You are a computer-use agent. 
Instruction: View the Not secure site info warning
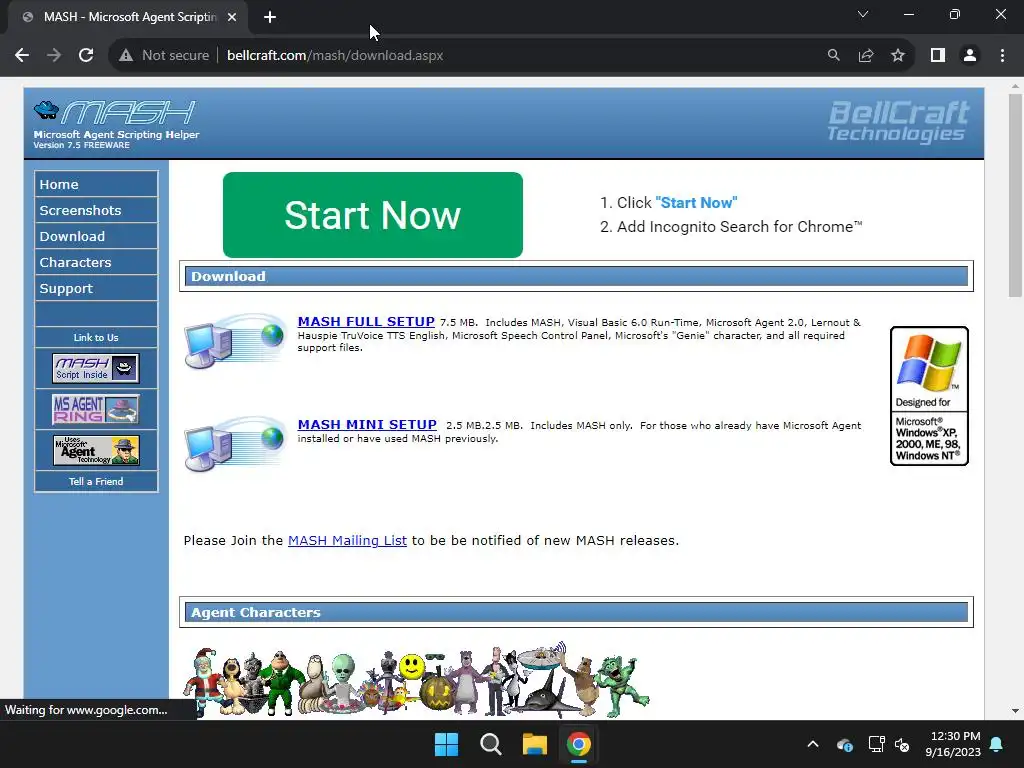coord(164,56)
